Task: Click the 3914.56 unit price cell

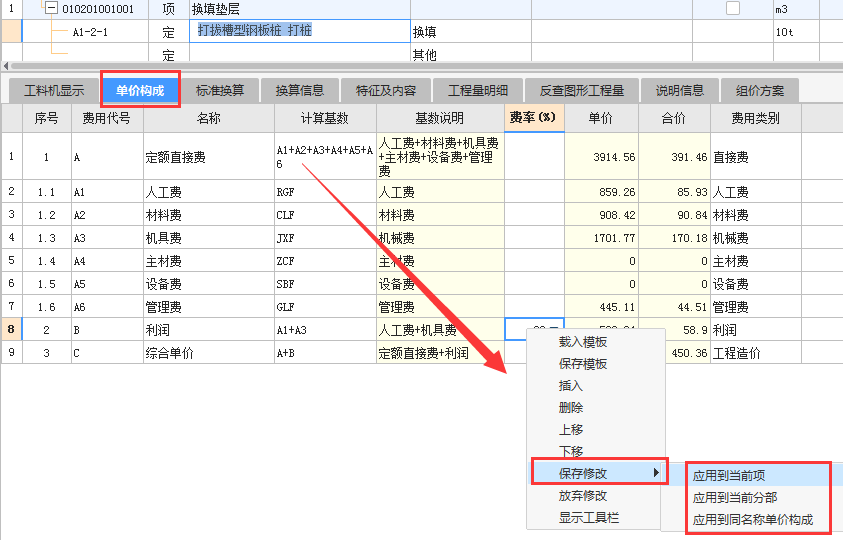Action: [x=601, y=157]
